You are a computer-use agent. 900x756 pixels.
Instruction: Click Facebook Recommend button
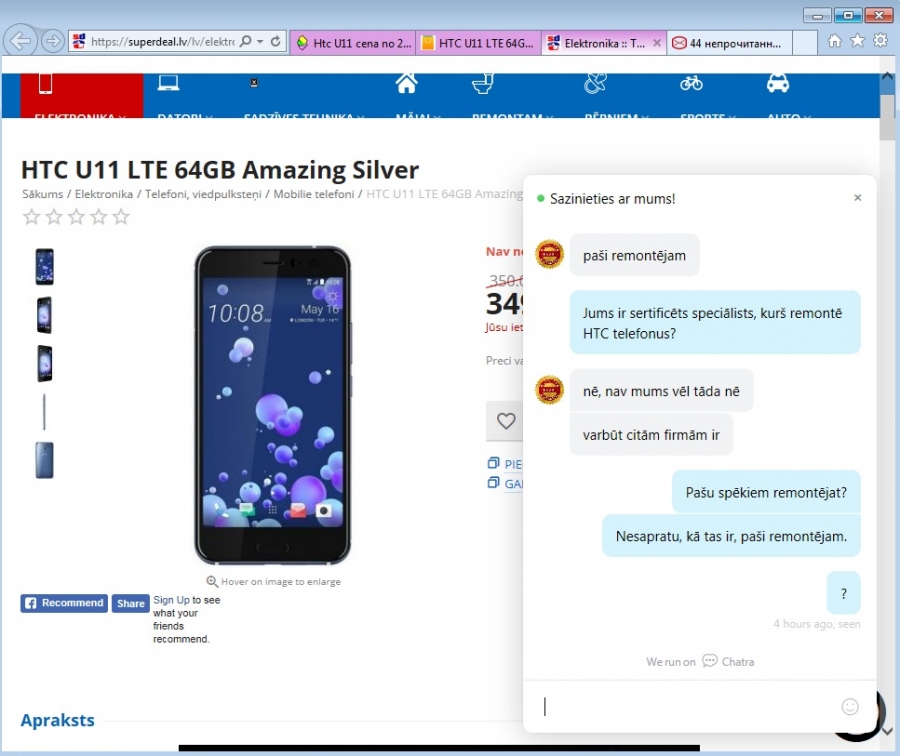(x=64, y=603)
